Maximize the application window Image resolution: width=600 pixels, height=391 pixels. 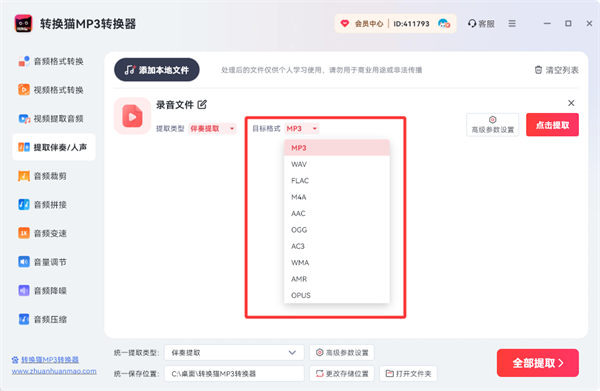click(x=568, y=24)
